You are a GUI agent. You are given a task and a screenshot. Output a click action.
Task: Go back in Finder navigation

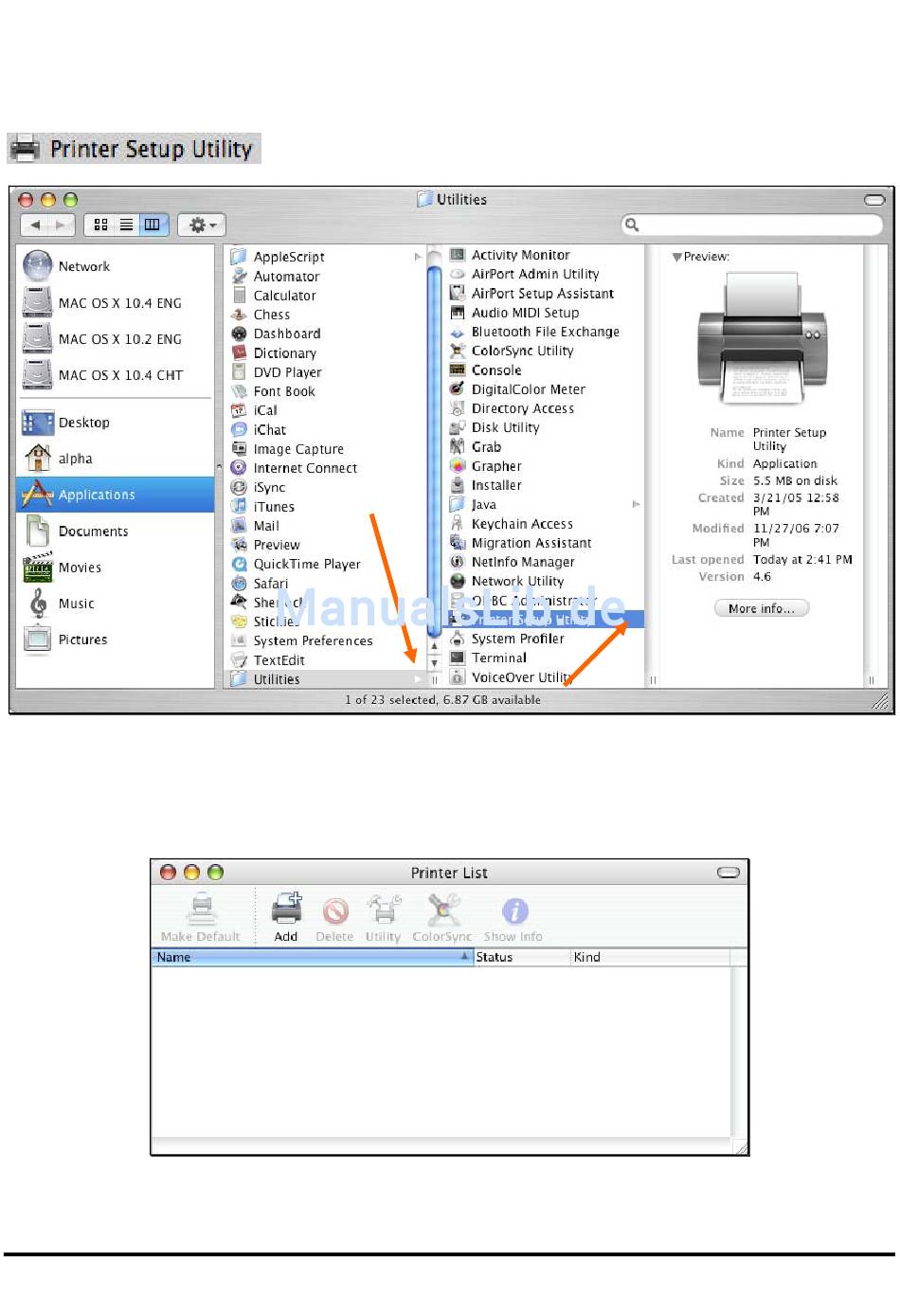(35, 225)
